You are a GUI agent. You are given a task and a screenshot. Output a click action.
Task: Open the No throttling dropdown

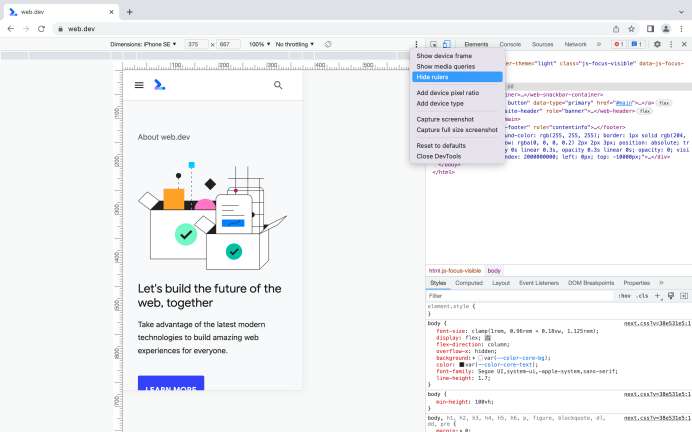294,44
